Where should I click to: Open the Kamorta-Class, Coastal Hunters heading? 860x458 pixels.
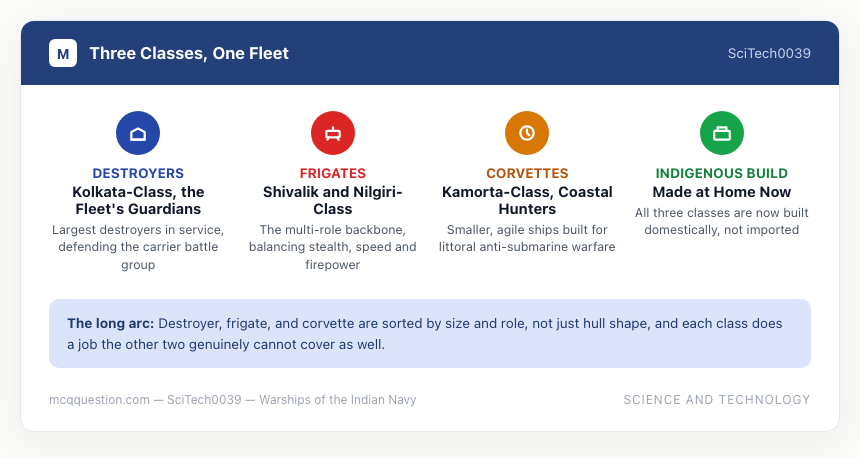[x=527, y=200]
